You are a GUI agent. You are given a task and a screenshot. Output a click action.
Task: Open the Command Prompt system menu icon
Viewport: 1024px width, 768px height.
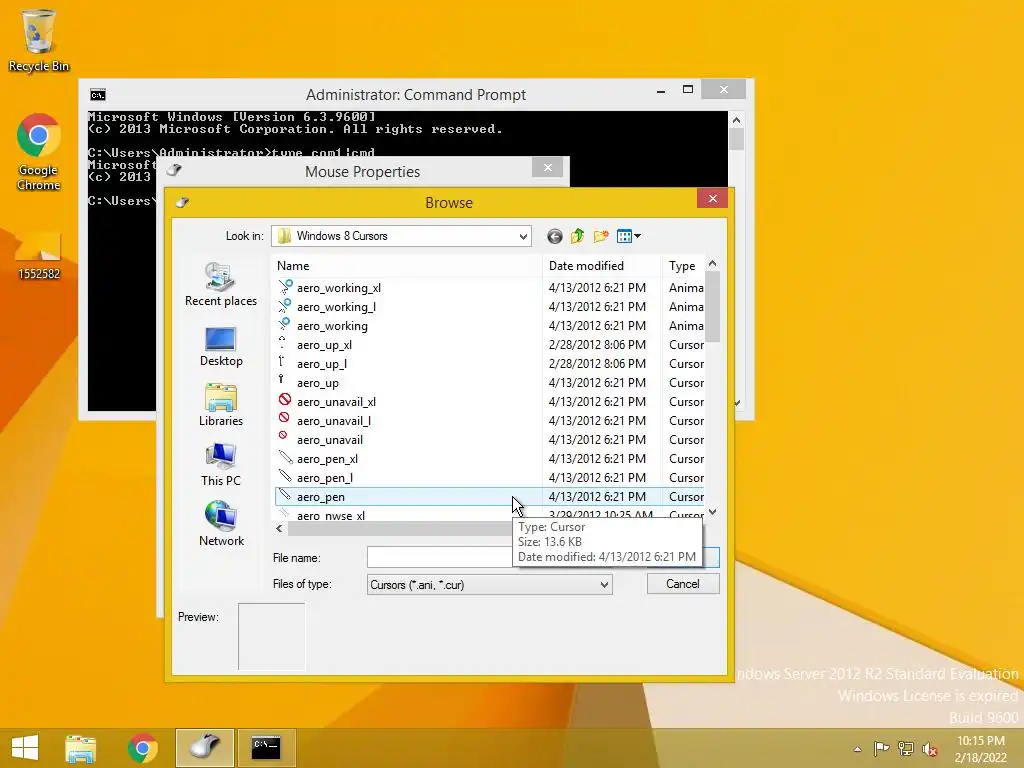(x=98, y=95)
